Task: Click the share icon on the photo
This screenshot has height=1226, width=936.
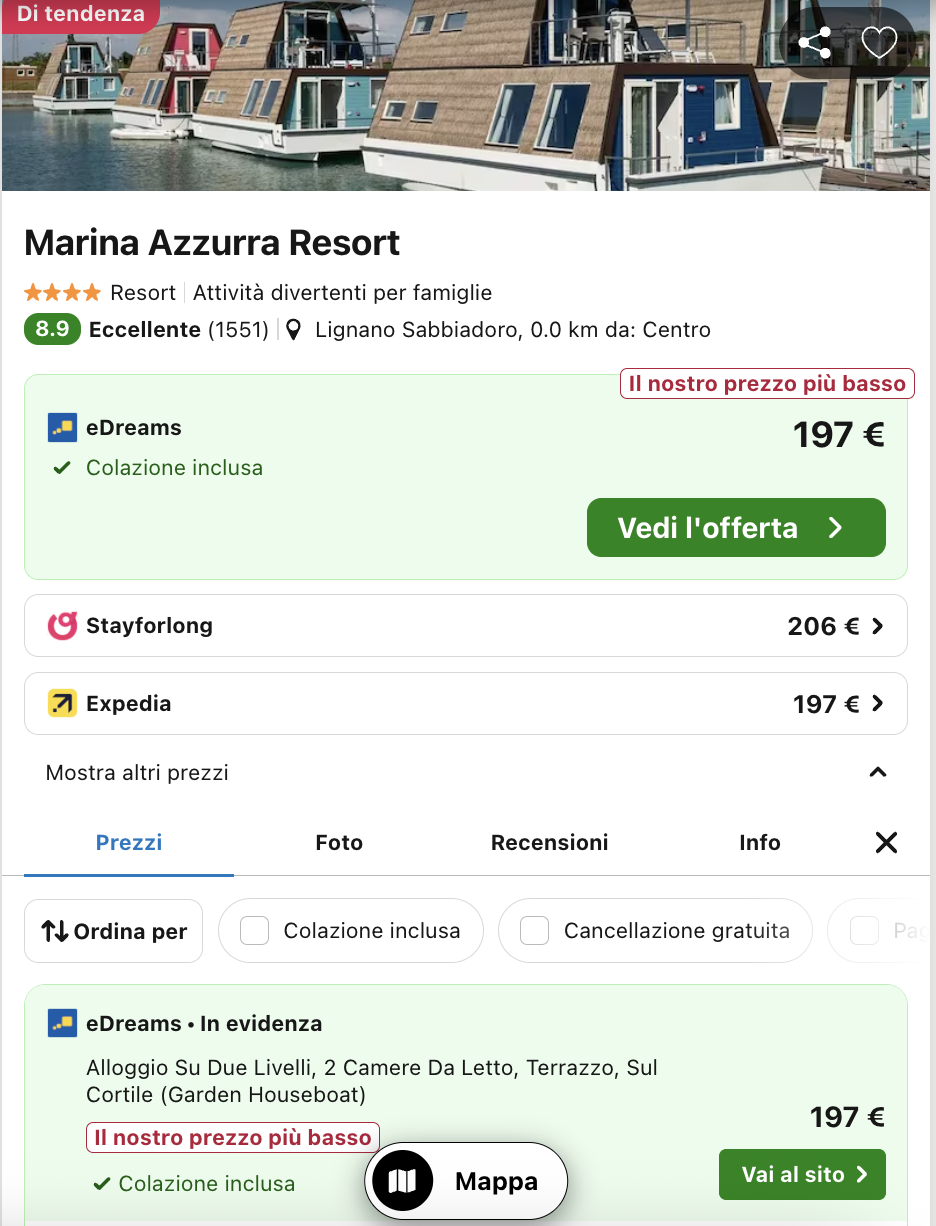Action: click(814, 43)
